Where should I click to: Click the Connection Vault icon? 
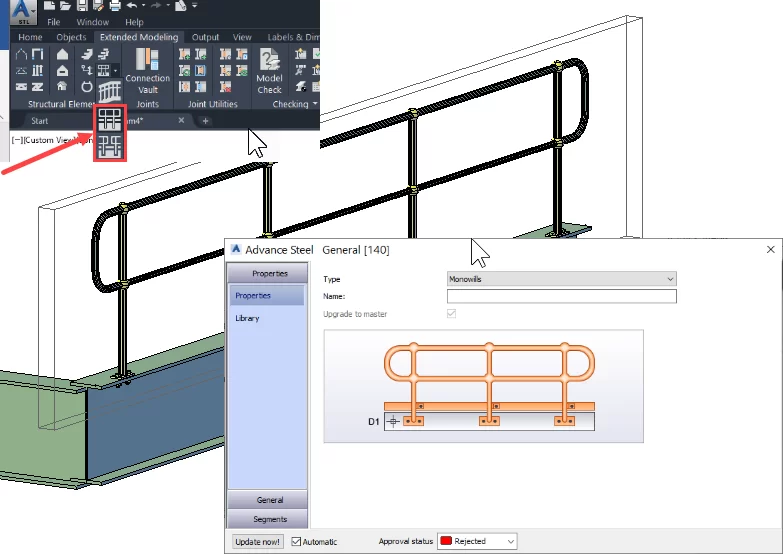coord(147,62)
